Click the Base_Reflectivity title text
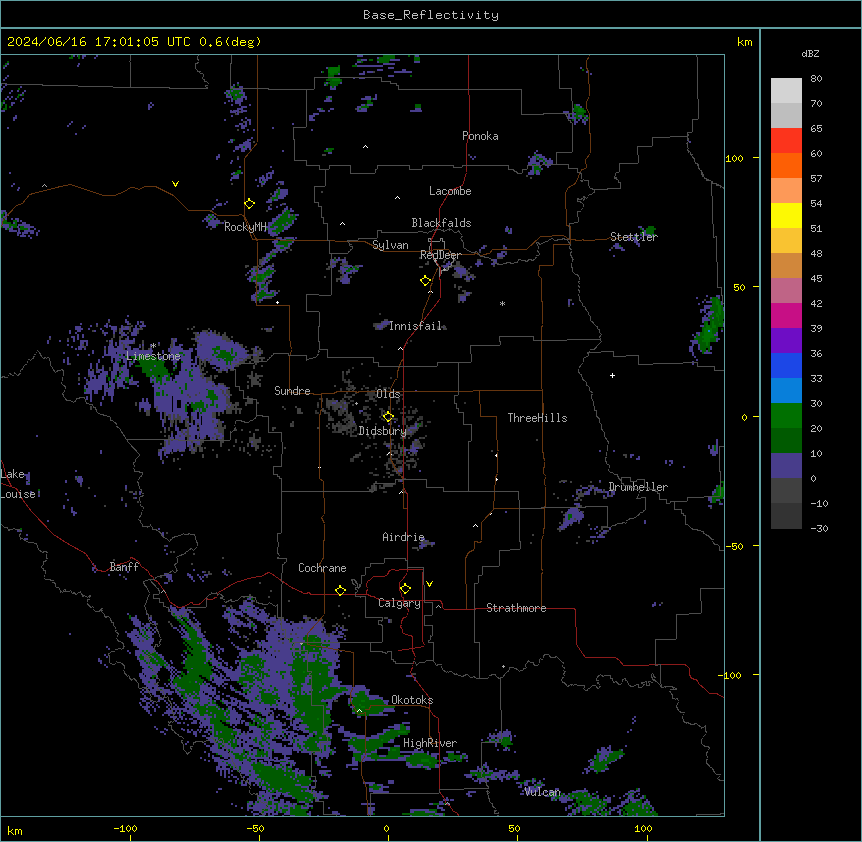This screenshot has width=862, height=842. tap(430, 15)
